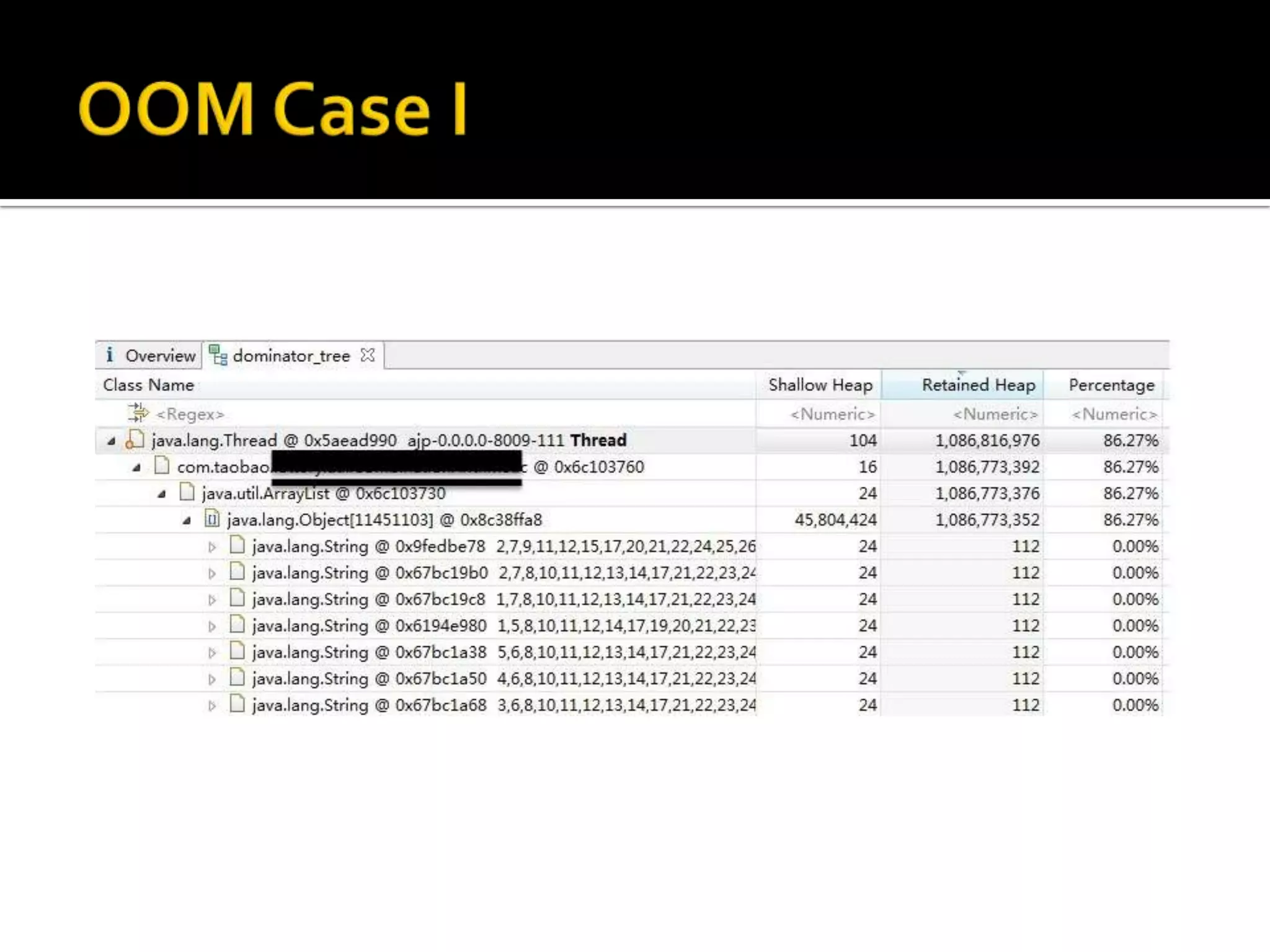Click the file icon of String @ 0x9fedbe78
This screenshot has height=952, width=1270.
237,545
